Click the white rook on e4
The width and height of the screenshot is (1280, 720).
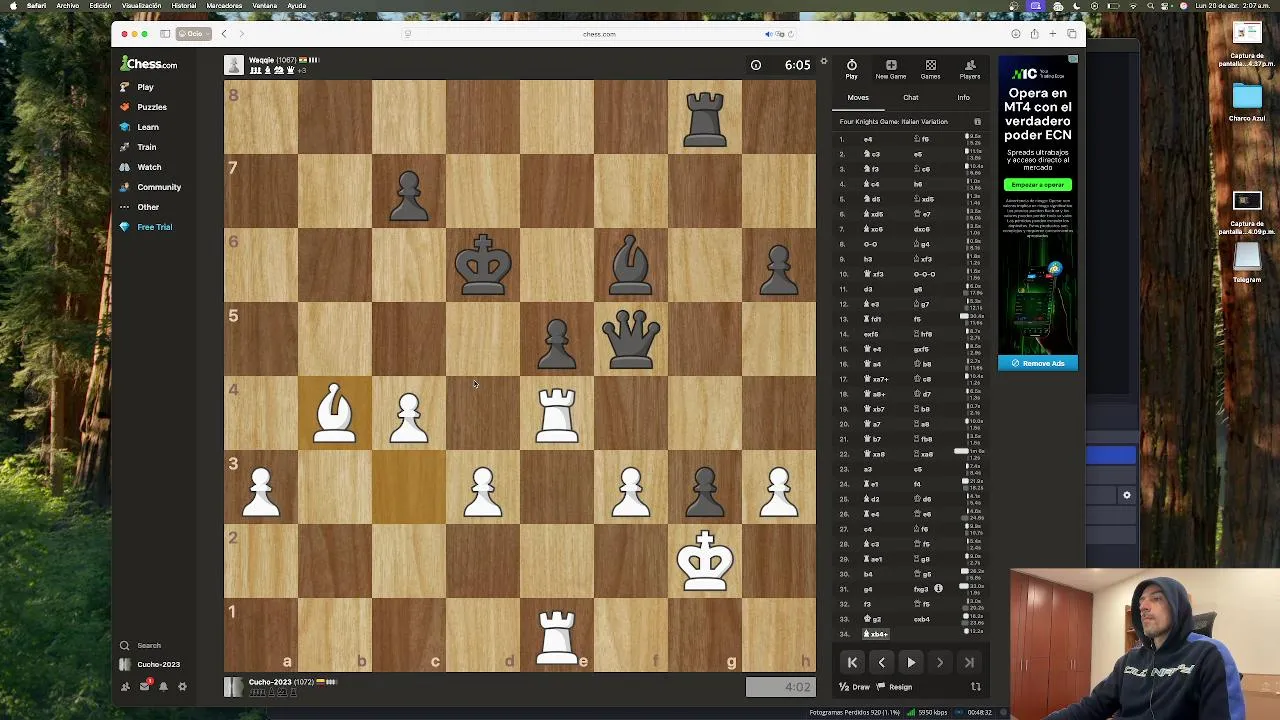pyautogui.click(x=557, y=413)
